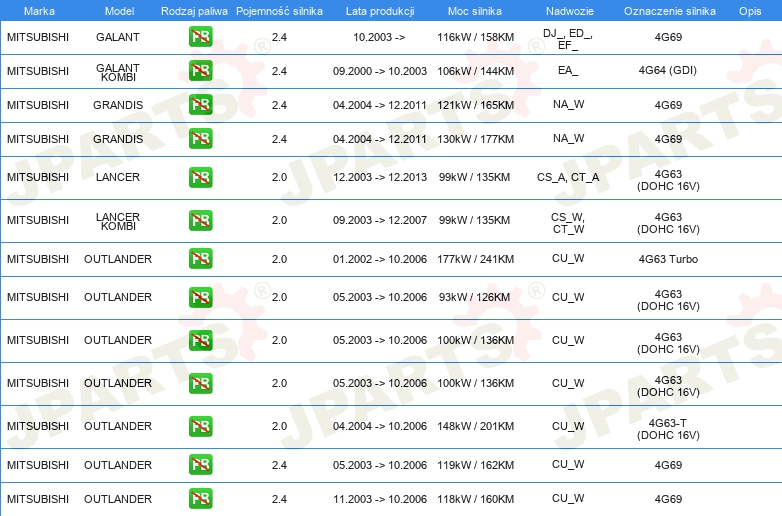Click the Marka column header
Screen dimensions: 782x516
pyautogui.click(x=39, y=11)
